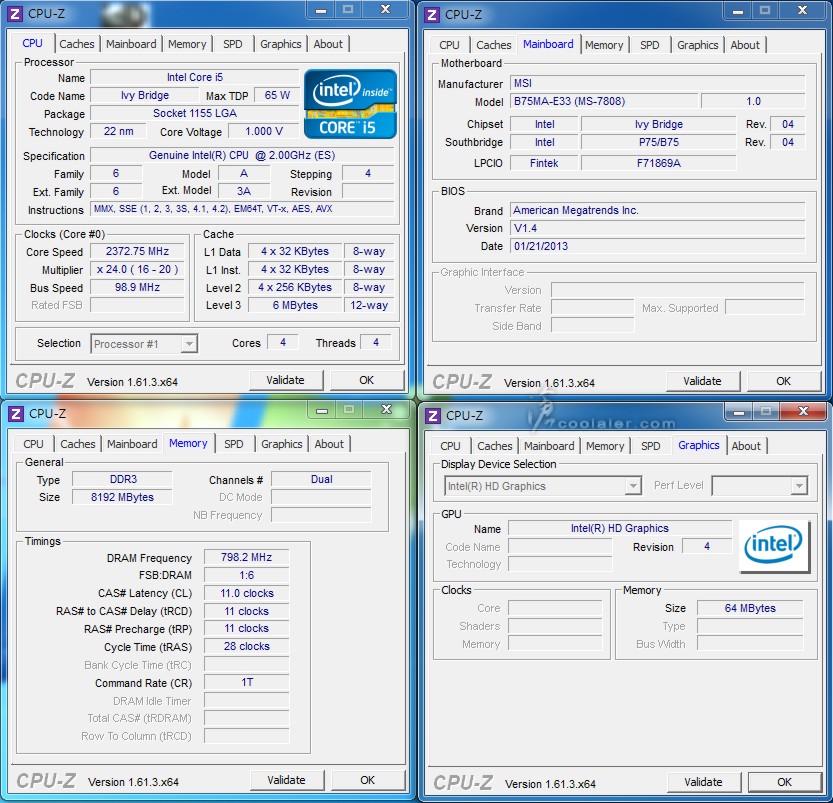Click the Bus Speed value '98.9 MHz'
Image resolution: width=833 pixels, height=803 pixels.
[x=137, y=287]
